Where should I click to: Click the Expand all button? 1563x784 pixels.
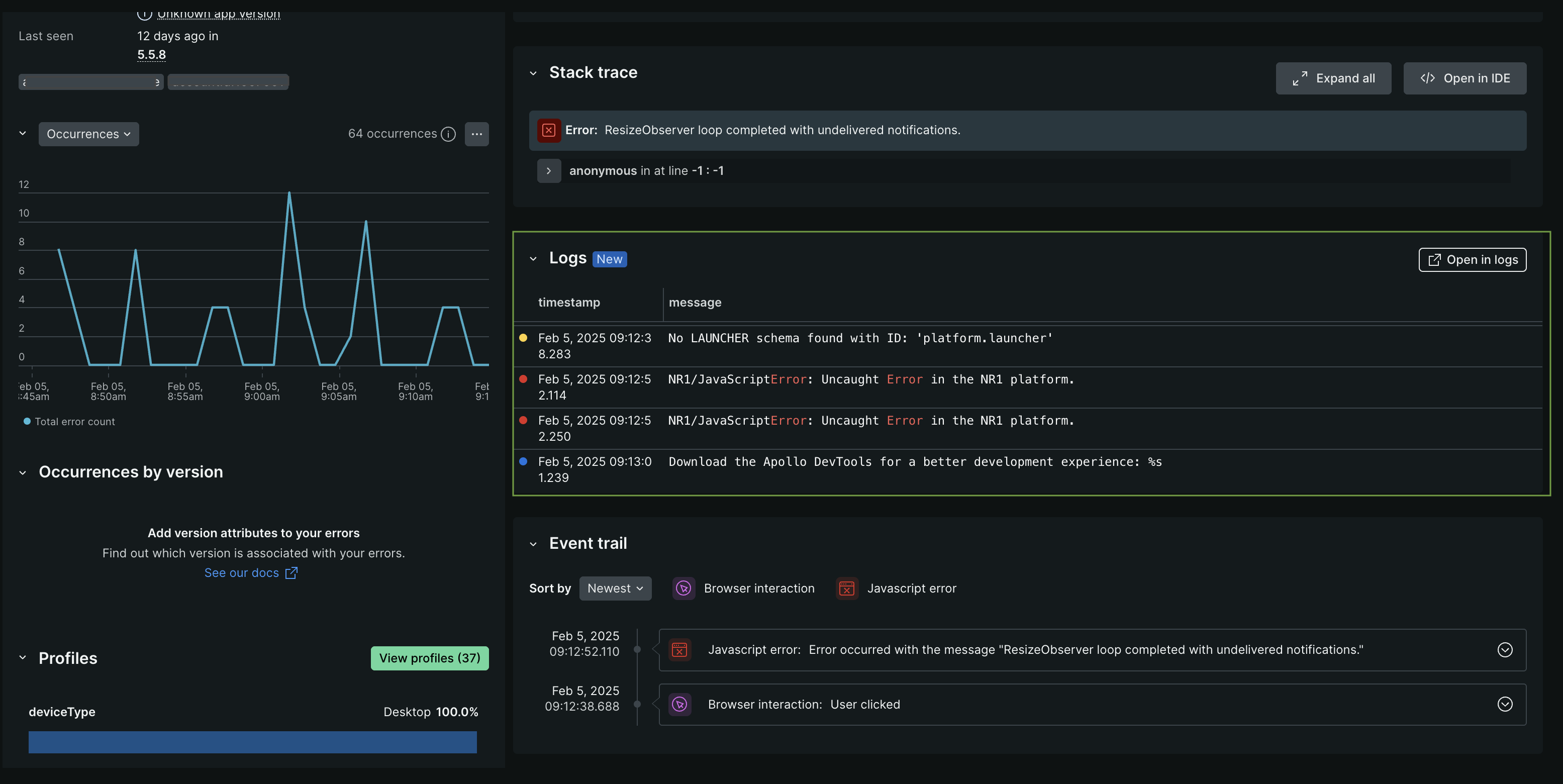coord(1333,78)
